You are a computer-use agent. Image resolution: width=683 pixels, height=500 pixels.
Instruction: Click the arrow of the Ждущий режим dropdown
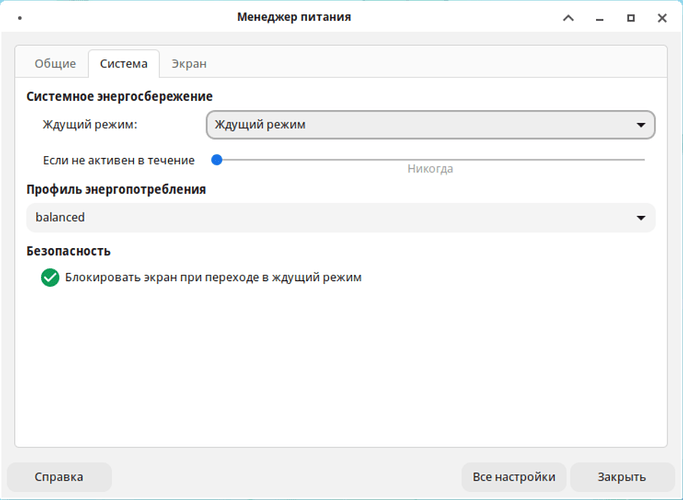641,125
